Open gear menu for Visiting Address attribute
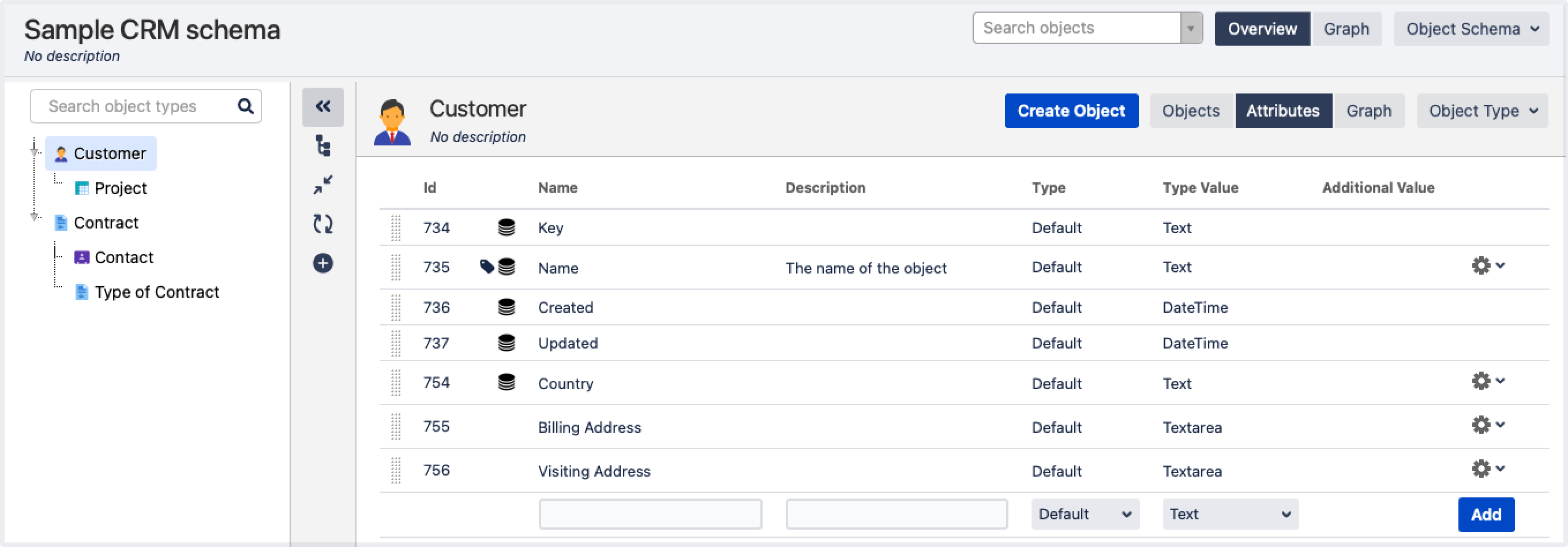Image resolution: width=1568 pixels, height=547 pixels. click(x=1487, y=469)
